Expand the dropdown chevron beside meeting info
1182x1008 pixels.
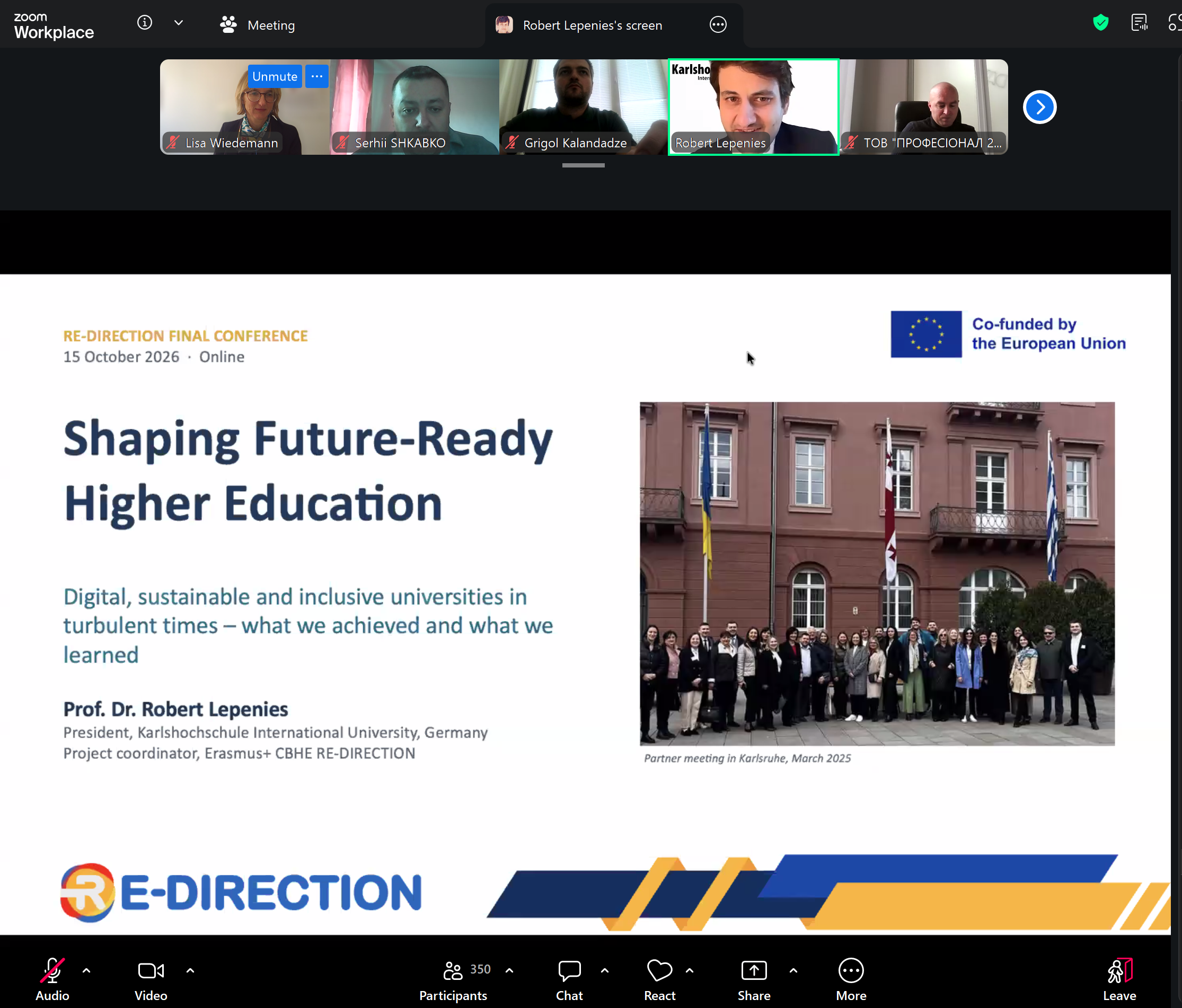179,23
